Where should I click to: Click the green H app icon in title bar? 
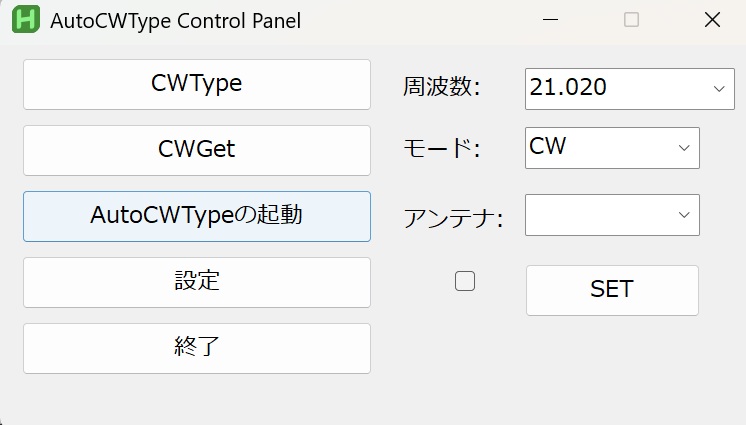click(x=26, y=20)
